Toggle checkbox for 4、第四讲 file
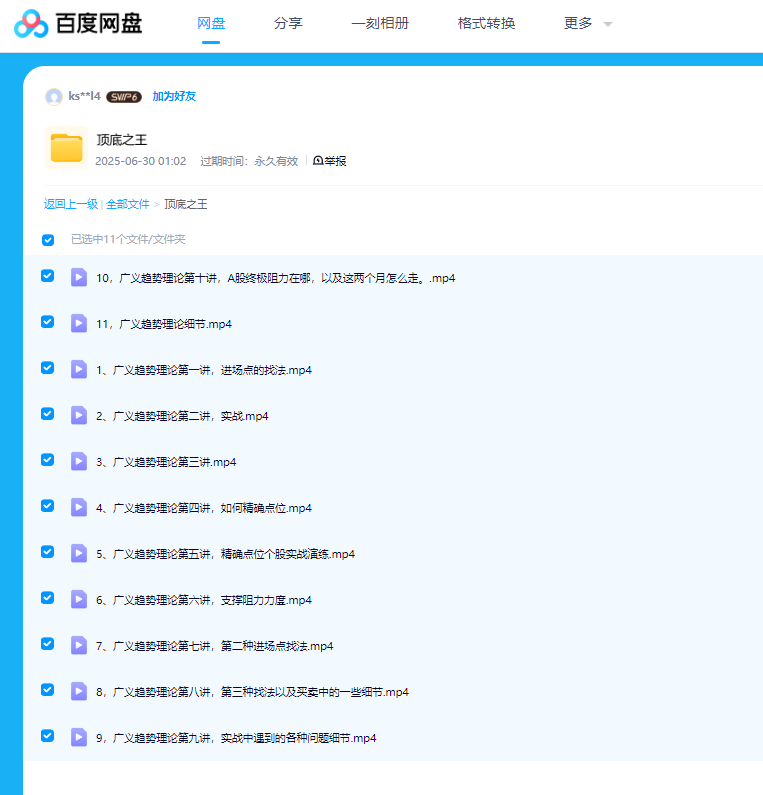Viewport: 763px width, 795px height. (48, 505)
